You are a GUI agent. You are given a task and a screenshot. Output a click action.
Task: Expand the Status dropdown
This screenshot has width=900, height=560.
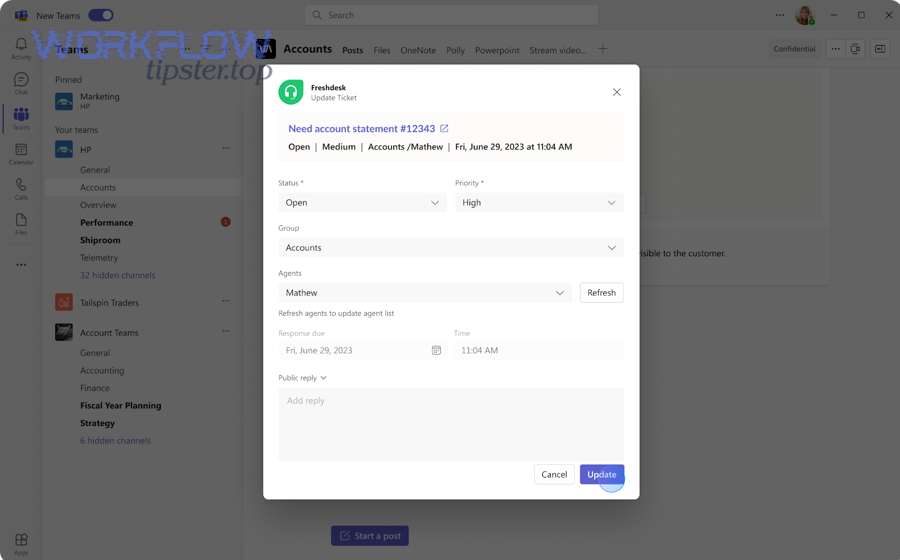point(362,203)
